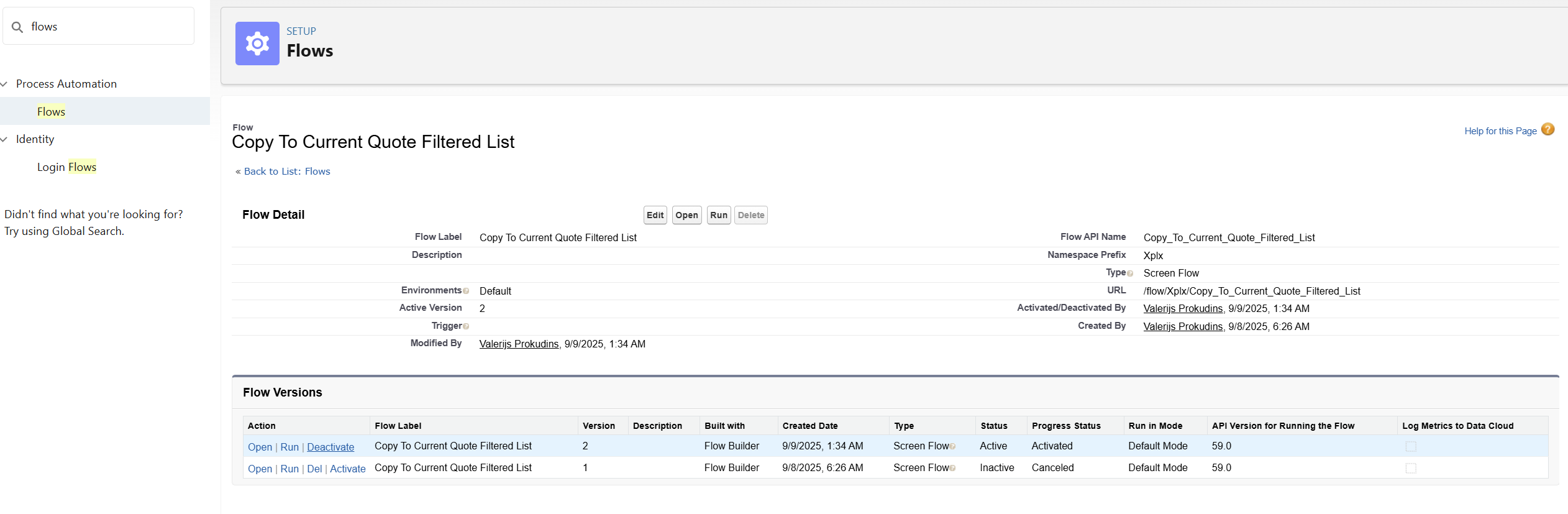Click the Setup gear icon
Image resolution: width=1568 pixels, height=514 pixels.
click(x=257, y=44)
